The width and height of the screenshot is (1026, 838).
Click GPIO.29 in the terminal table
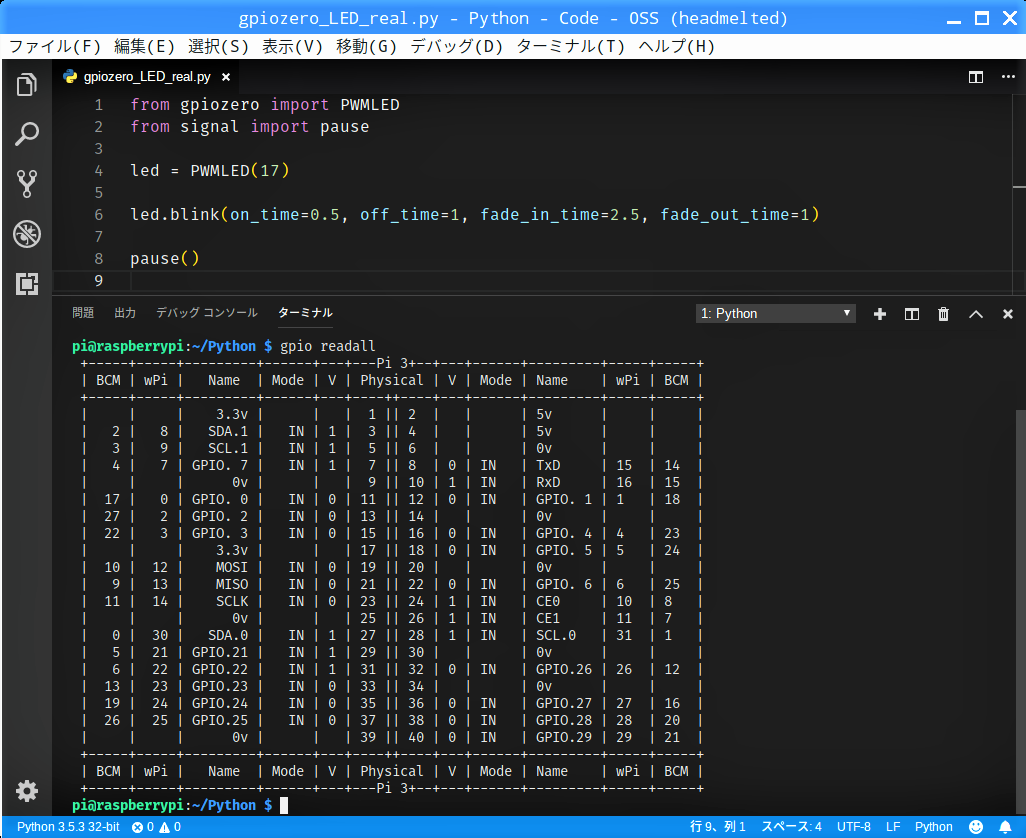click(x=564, y=737)
